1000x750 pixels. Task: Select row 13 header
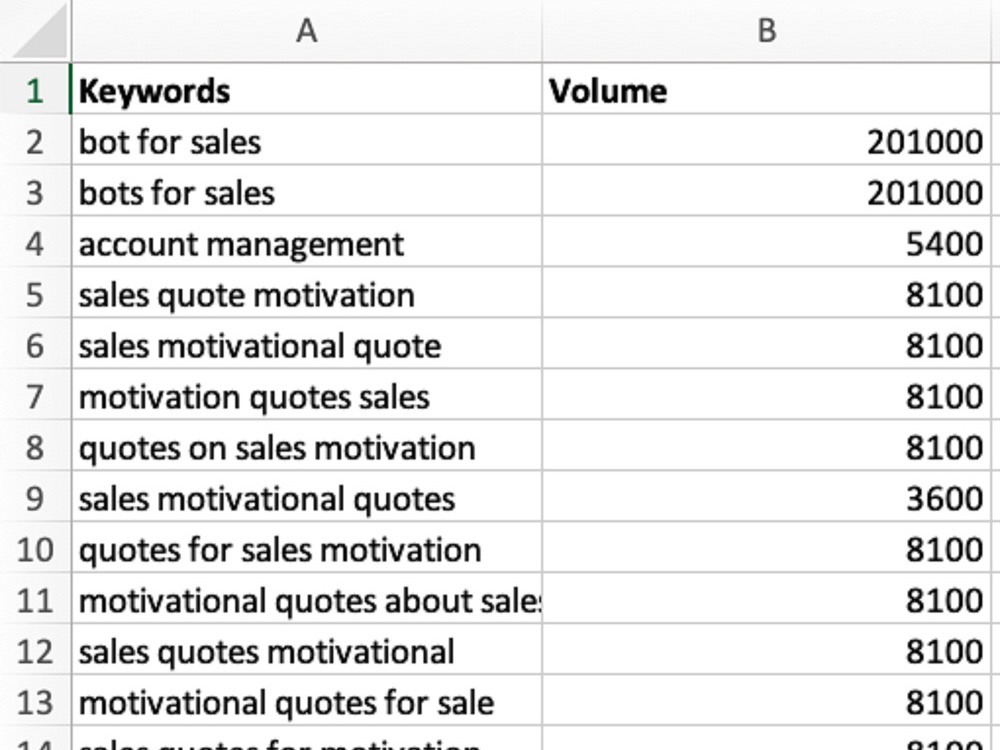(35, 702)
